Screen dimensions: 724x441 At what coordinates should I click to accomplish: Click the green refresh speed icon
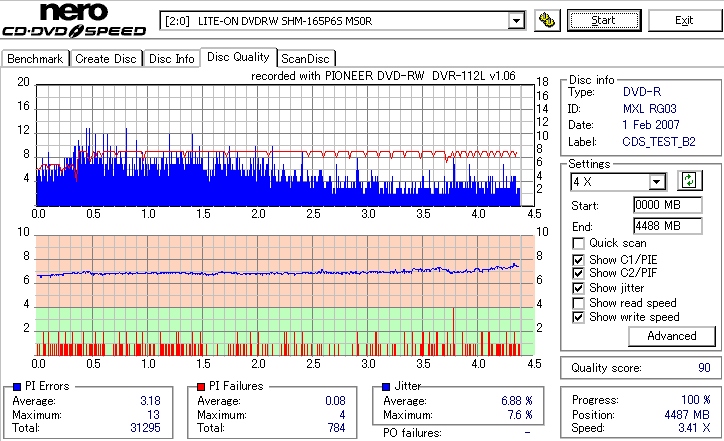[689, 180]
